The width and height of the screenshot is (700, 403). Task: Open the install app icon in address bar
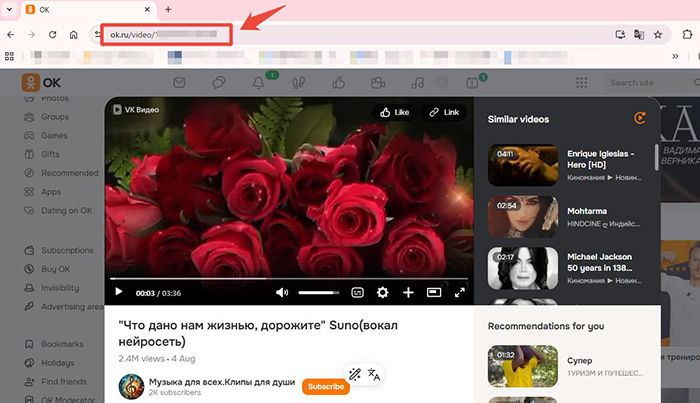coord(620,34)
